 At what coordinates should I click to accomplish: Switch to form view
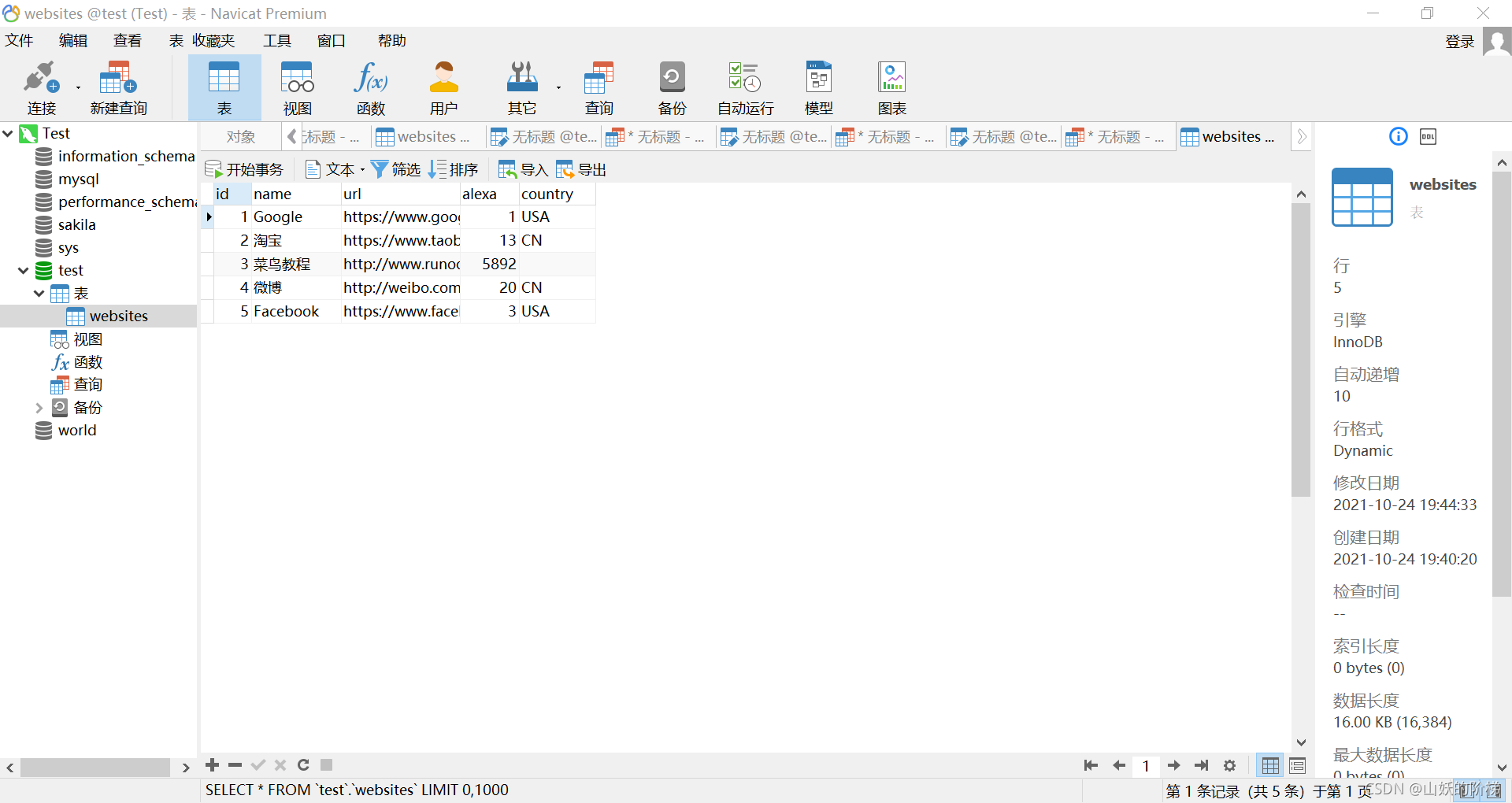(x=1297, y=765)
